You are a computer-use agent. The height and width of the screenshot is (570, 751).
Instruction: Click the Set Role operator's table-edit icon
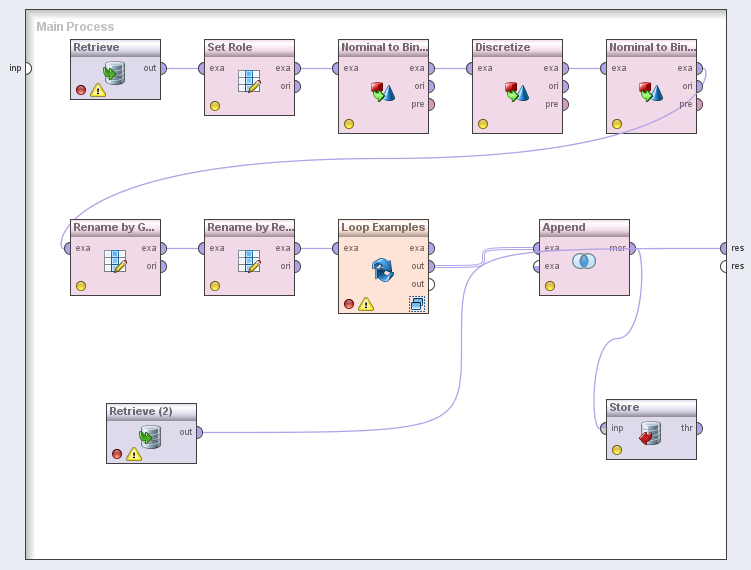coord(249,81)
